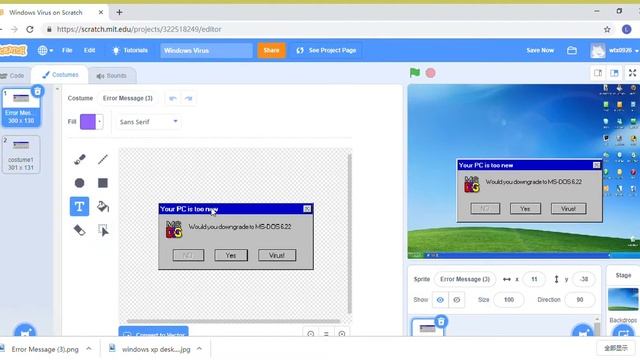Click the costume canvas horizontal scrollbar
Screen dimensions: 640x360
[233, 321]
